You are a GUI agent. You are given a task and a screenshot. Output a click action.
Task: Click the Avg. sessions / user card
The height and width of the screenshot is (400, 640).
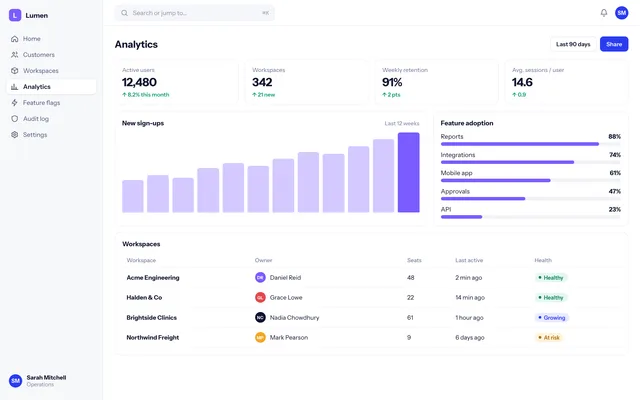567,82
